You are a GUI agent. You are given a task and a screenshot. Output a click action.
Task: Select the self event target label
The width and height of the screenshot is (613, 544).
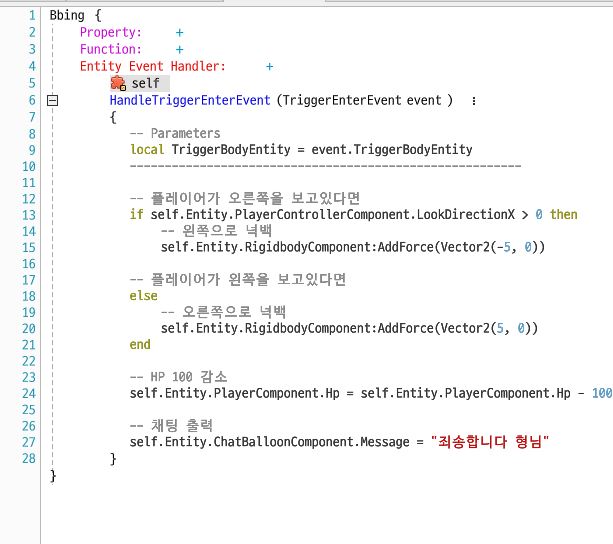point(145,83)
